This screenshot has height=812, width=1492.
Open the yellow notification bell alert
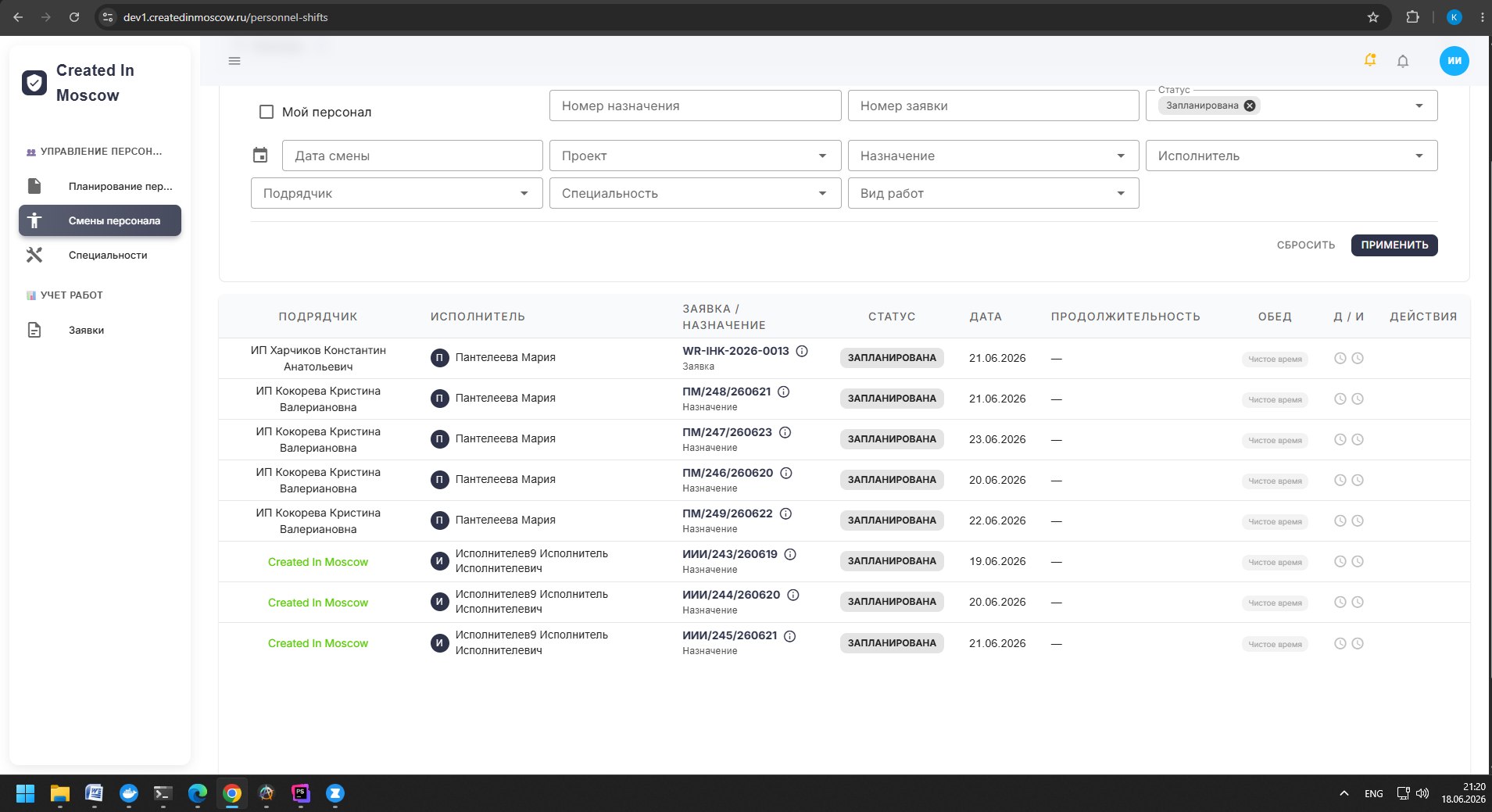click(x=1370, y=60)
